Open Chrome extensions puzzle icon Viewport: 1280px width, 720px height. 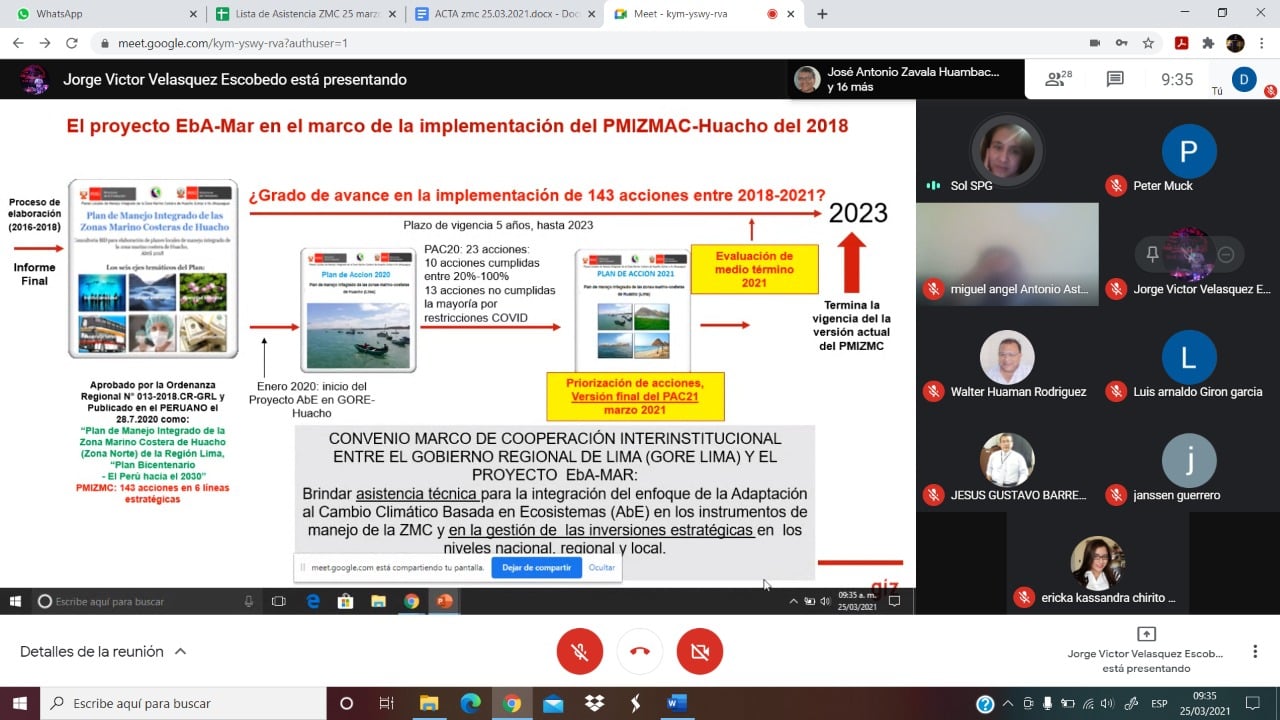coord(1208,43)
